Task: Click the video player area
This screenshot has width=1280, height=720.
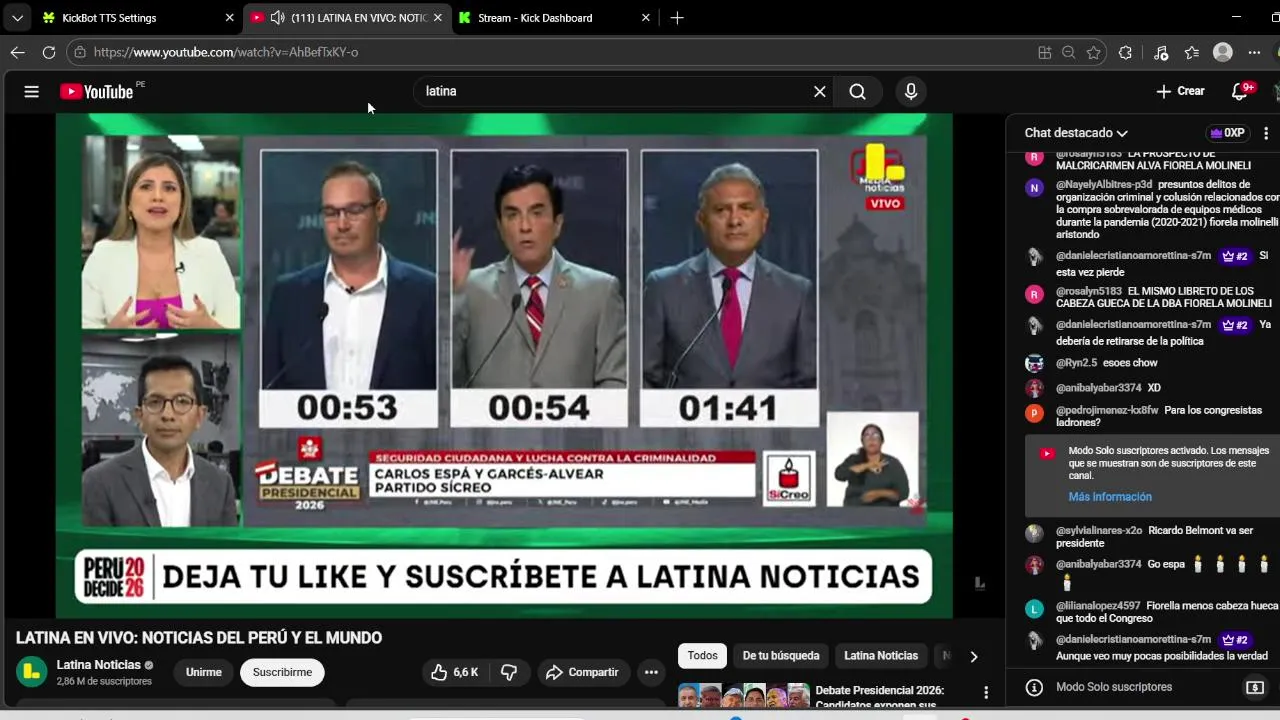Action: [504, 365]
